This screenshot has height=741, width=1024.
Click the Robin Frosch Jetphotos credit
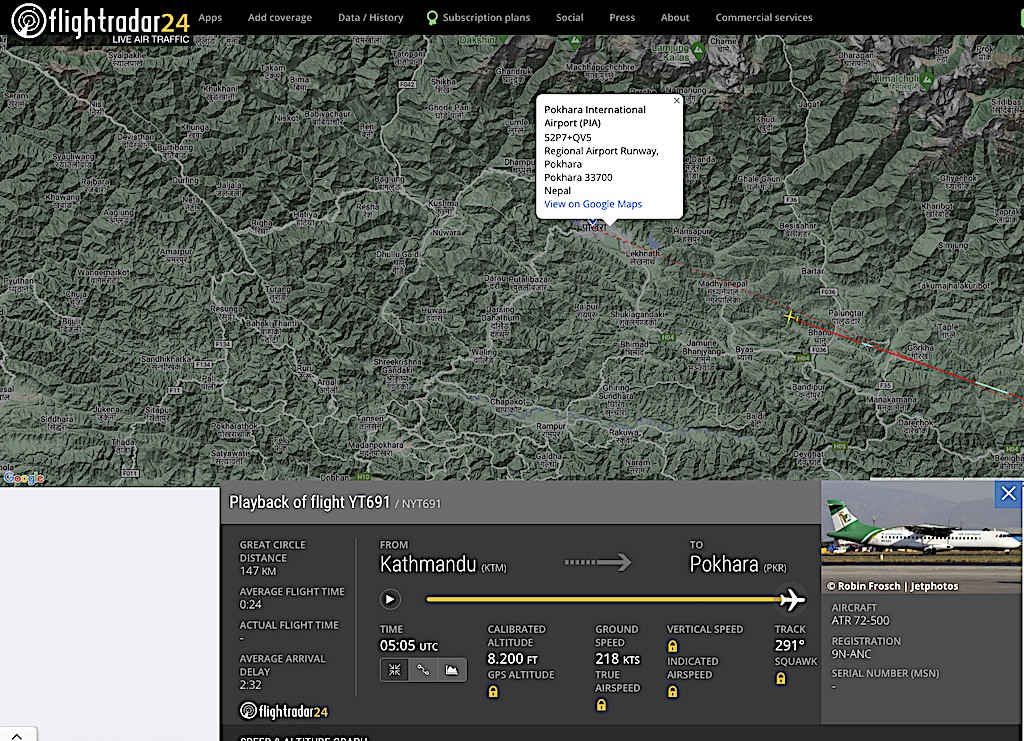892,586
